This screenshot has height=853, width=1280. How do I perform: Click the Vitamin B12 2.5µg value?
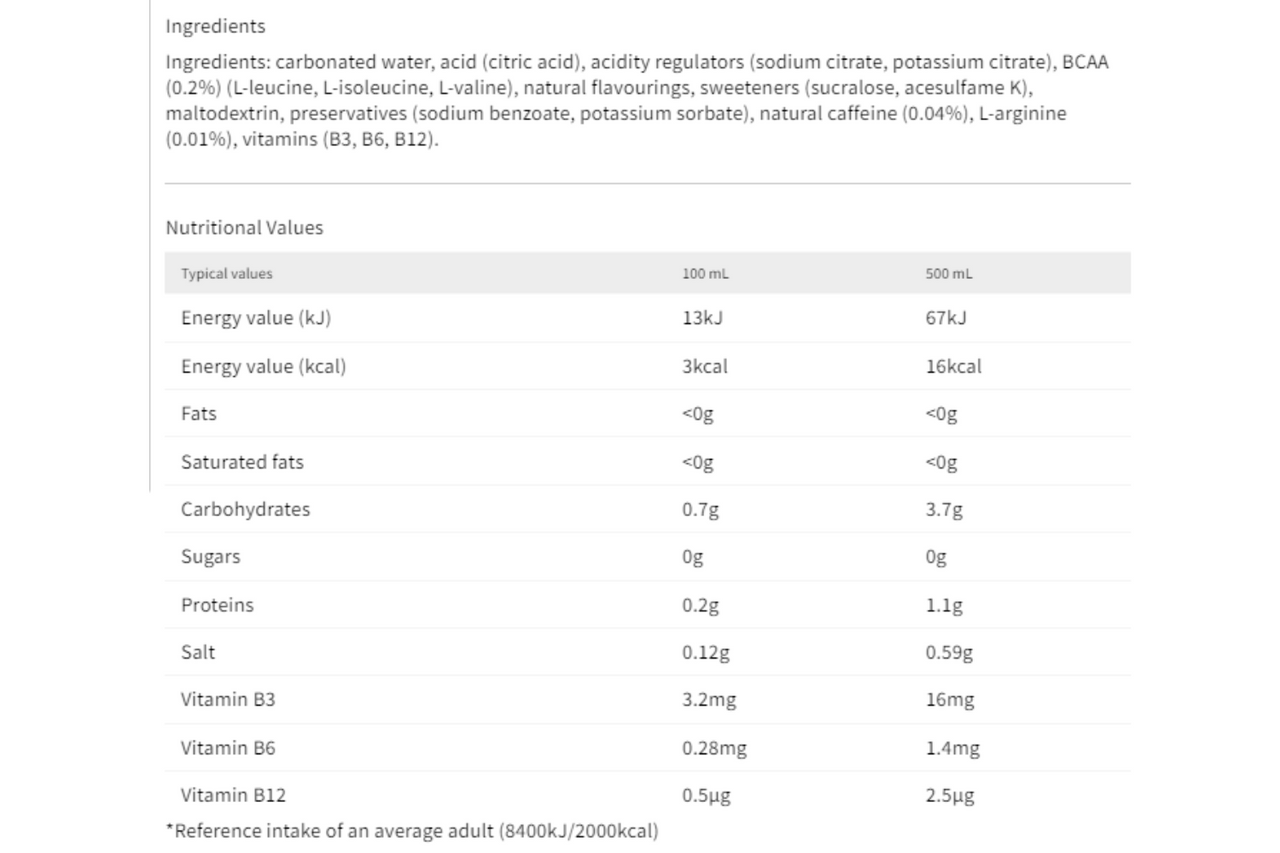[x=949, y=795]
